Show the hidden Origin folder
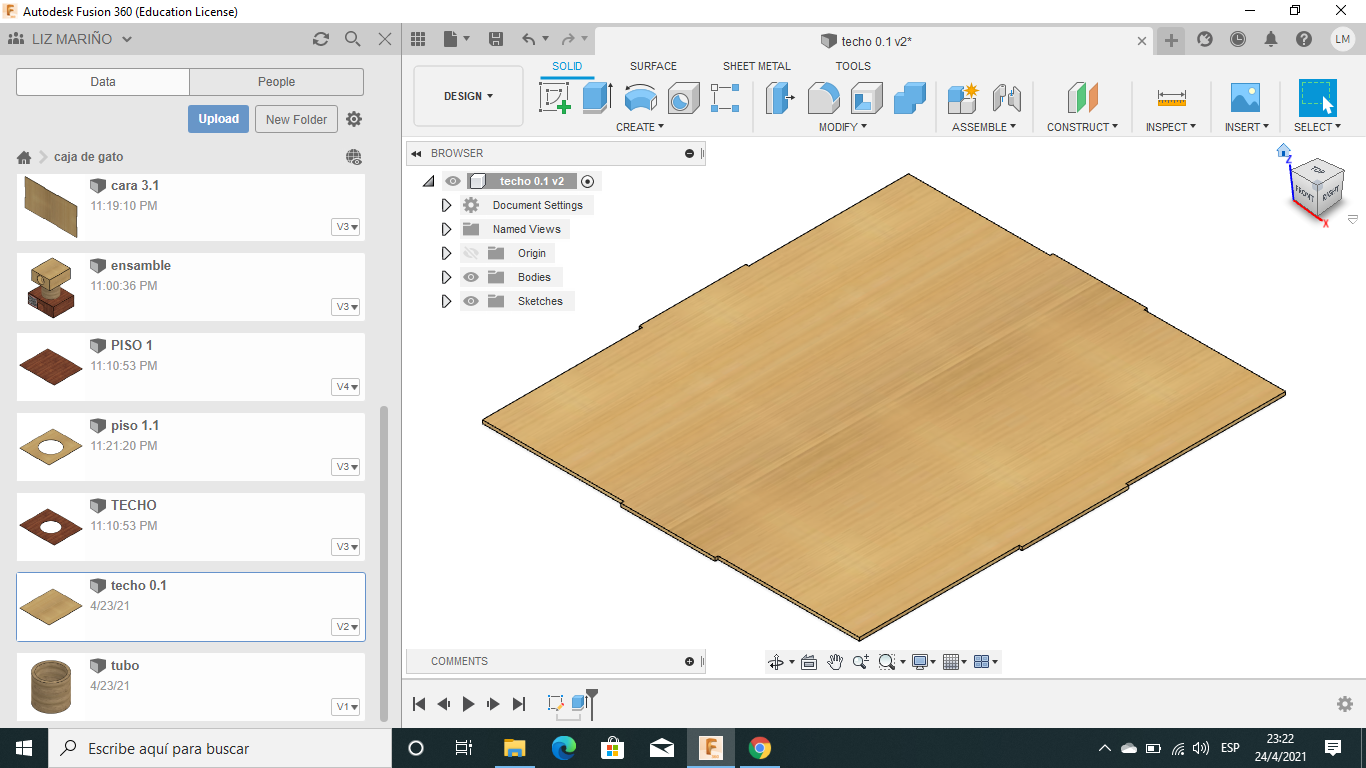 click(471, 253)
